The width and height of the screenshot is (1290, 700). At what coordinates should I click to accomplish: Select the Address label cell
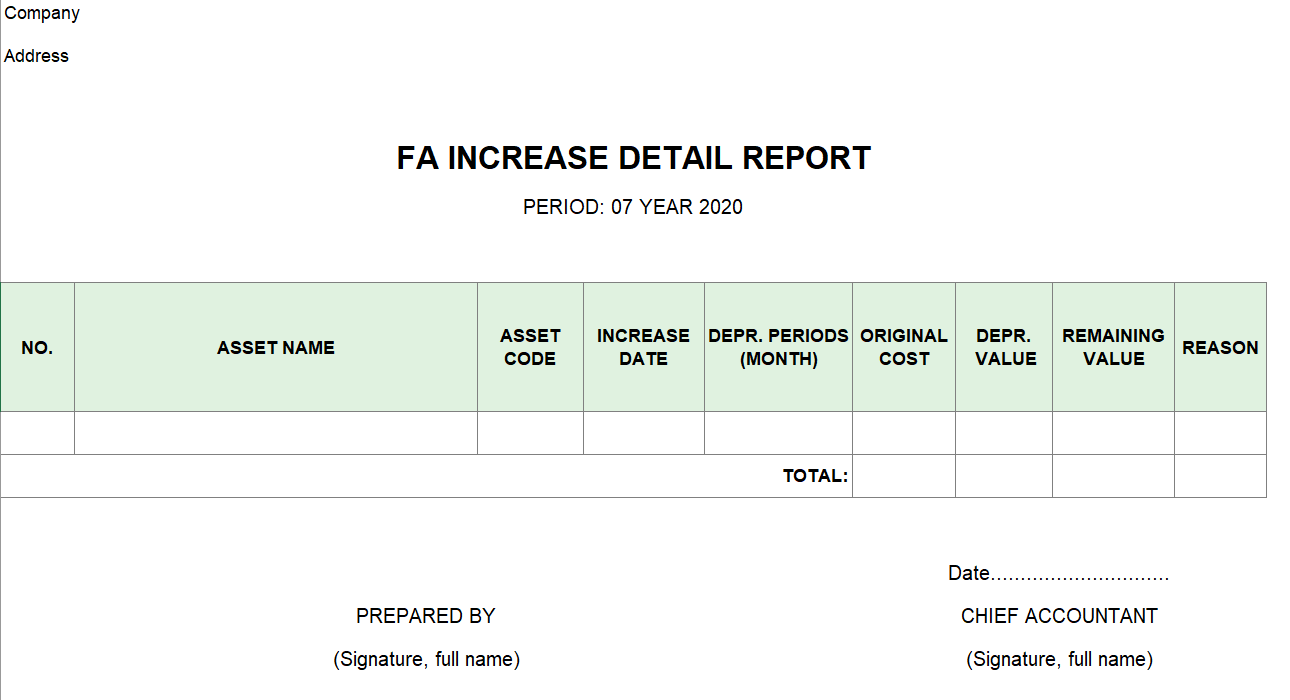click(37, 56)
